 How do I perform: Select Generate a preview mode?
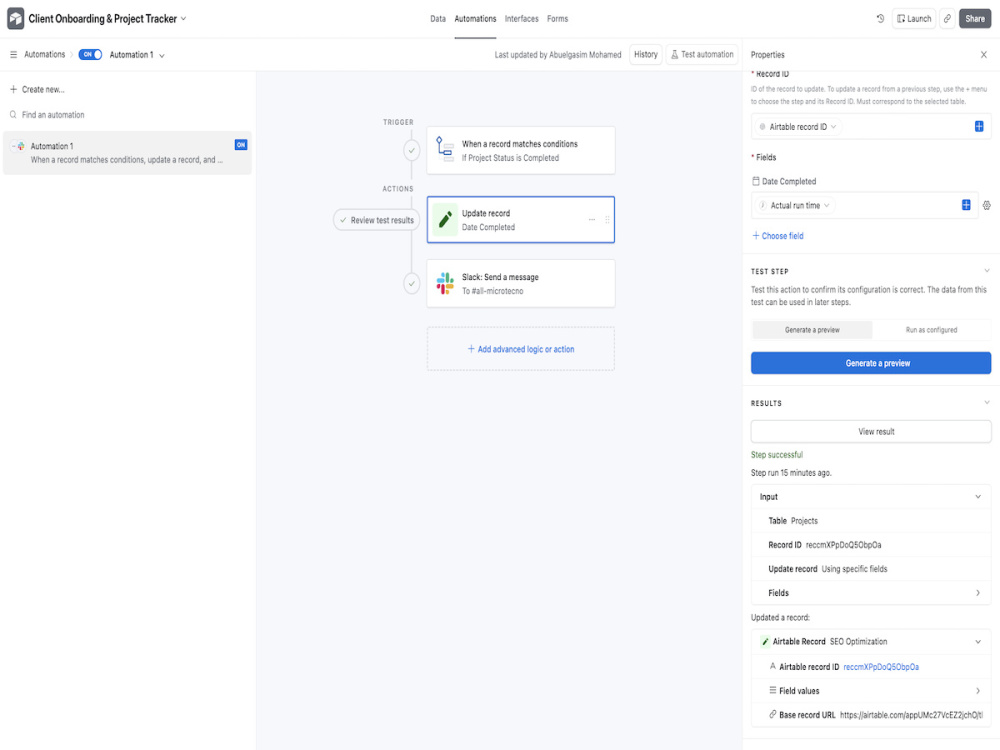point(812,330)
